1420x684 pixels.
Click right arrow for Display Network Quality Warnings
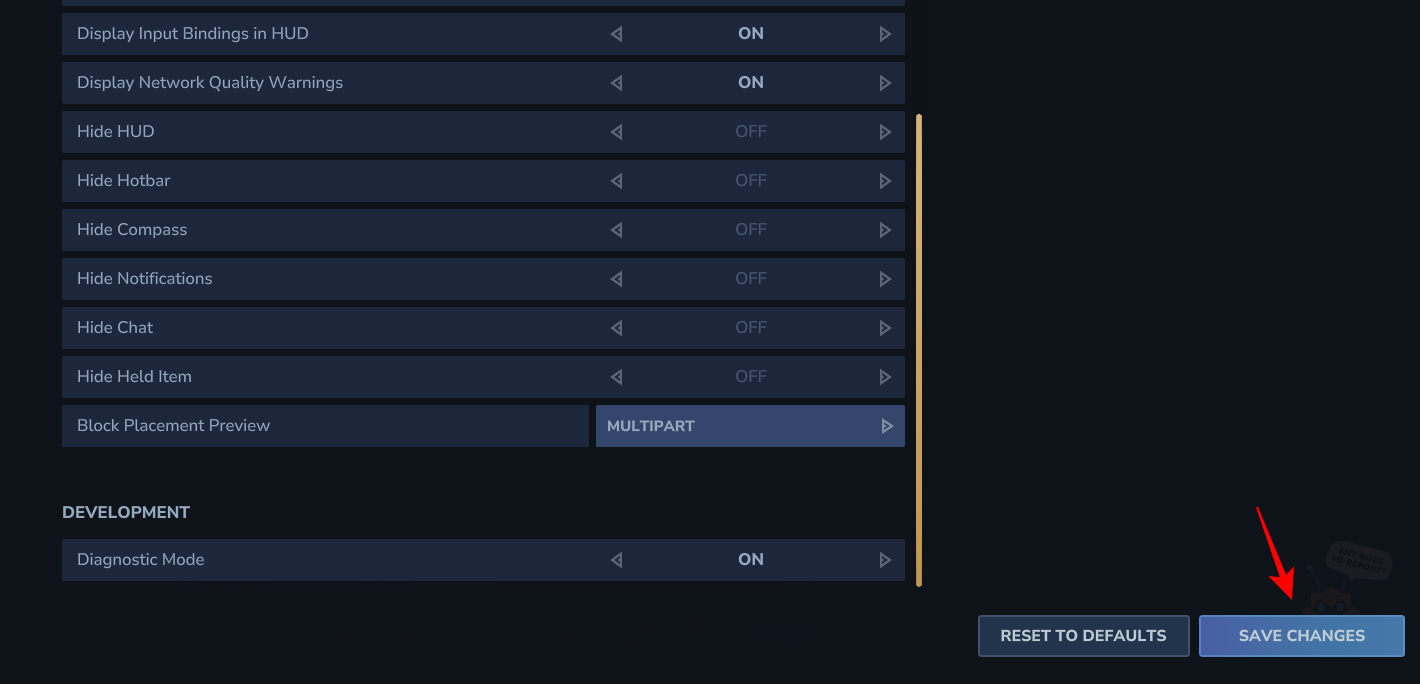tap(885, 83)
